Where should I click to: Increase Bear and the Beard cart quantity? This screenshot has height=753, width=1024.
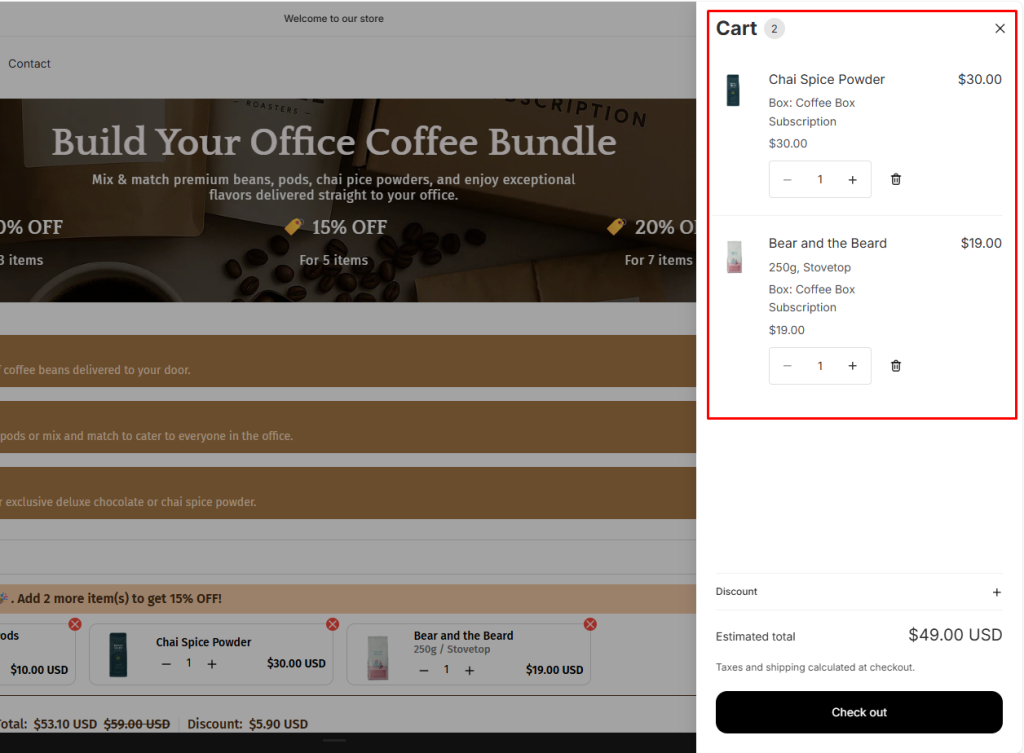852,366
